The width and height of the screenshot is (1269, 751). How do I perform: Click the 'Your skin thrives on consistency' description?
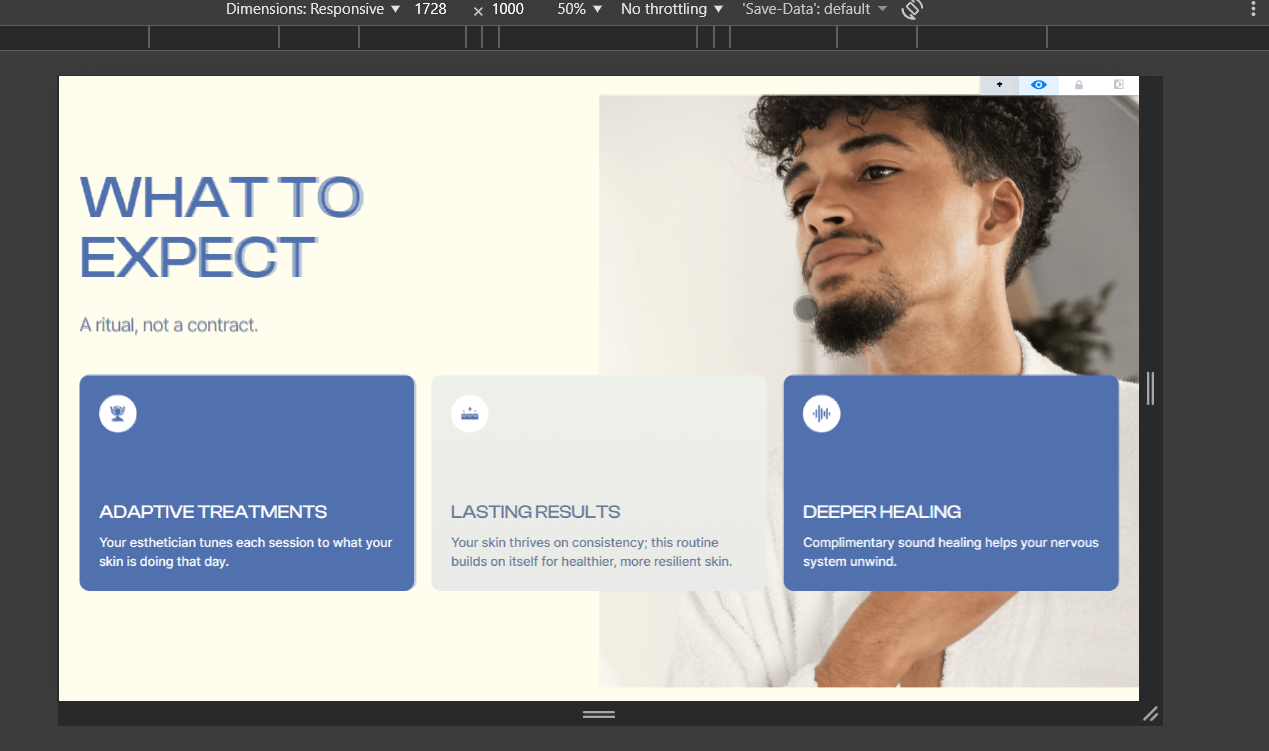point(592,552)
